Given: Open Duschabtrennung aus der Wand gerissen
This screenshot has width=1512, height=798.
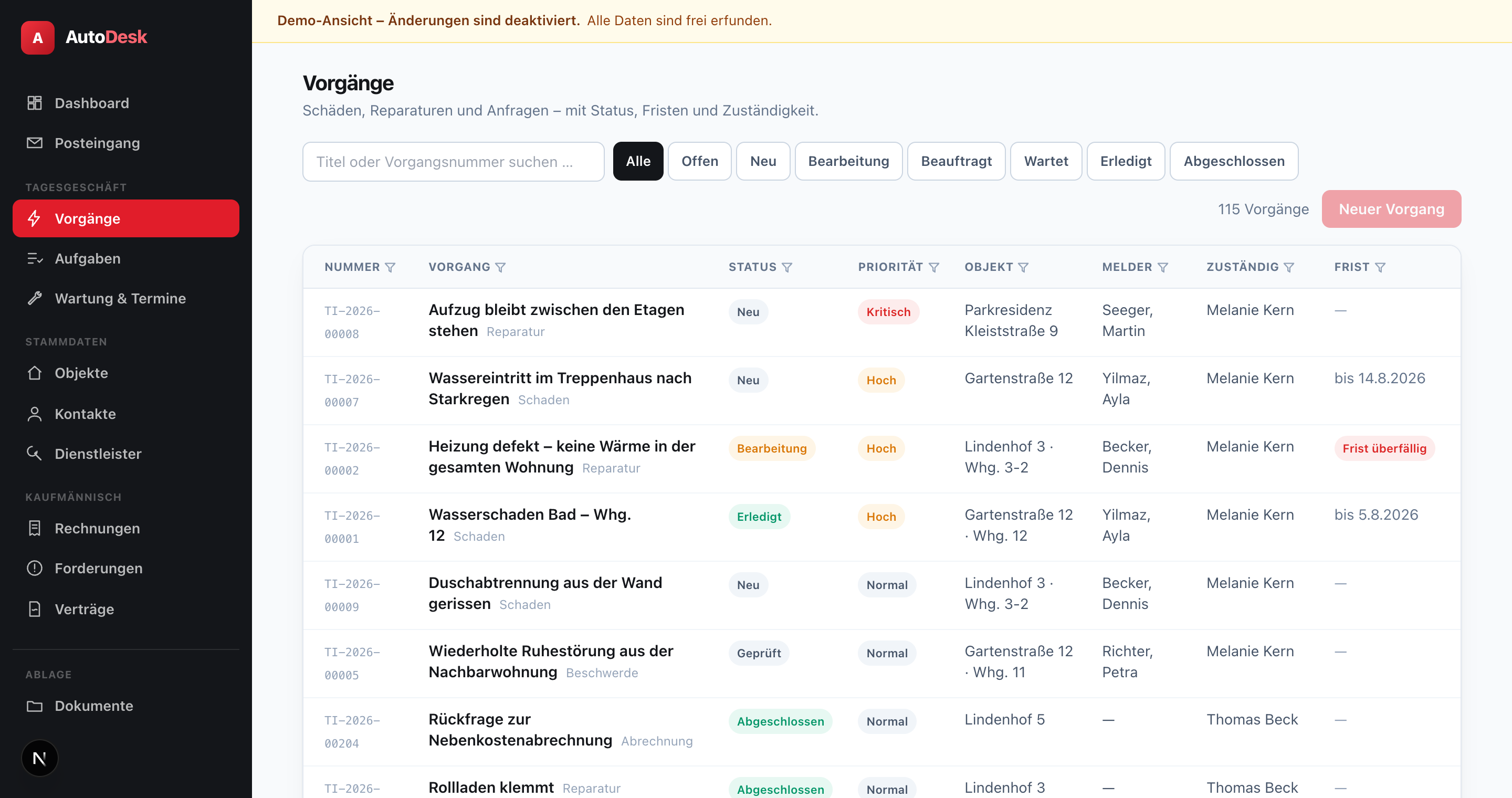Looking at the screenshot, I should (x=545, y=593).
